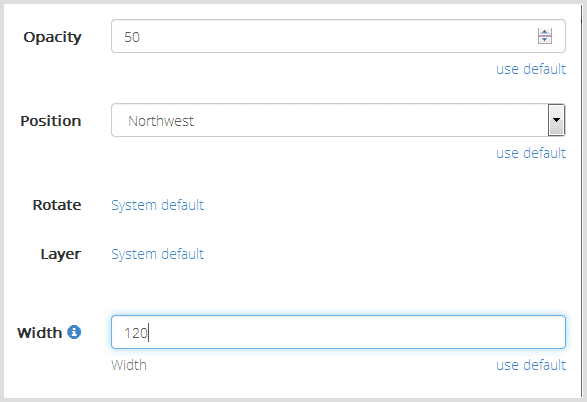Reset Opacity via its use default link

click(x=531, y=69)
